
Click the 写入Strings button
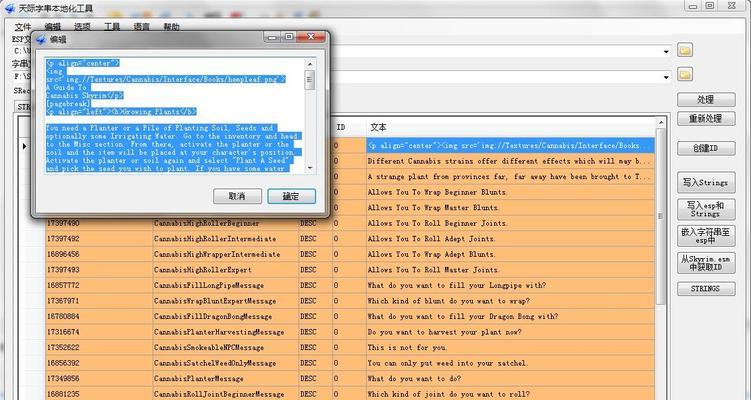706,183
